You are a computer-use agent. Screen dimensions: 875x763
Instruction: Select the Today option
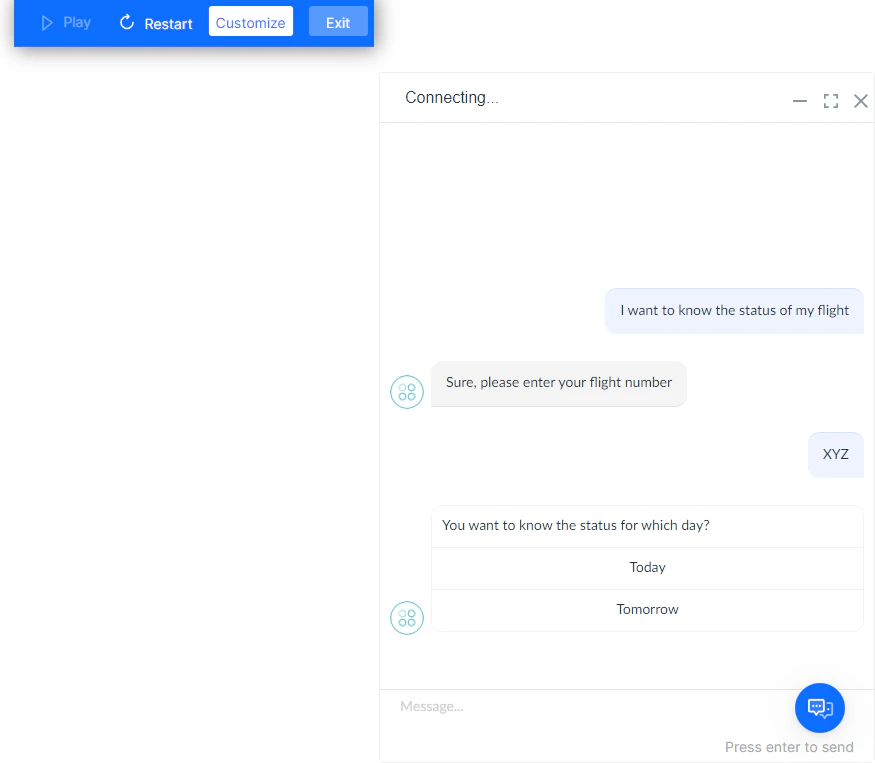pos(647,568)
